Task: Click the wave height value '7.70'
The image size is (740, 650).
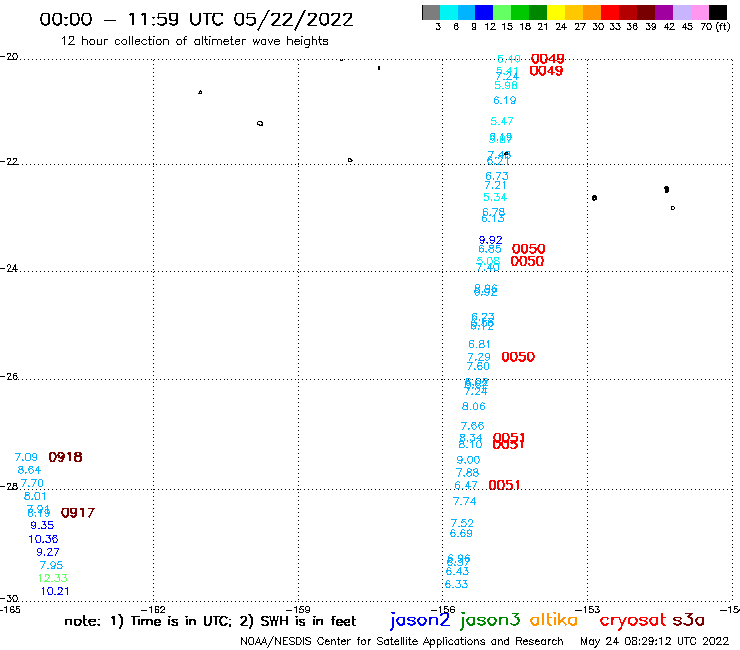Action: coord(32,483)
